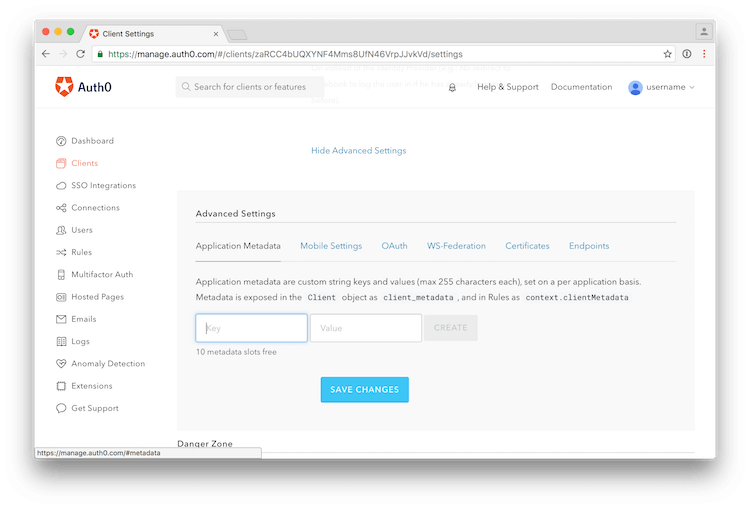Click the Chrome profile icon at top right
Viewport: 750px width, 508px height.
click(704, 32)
